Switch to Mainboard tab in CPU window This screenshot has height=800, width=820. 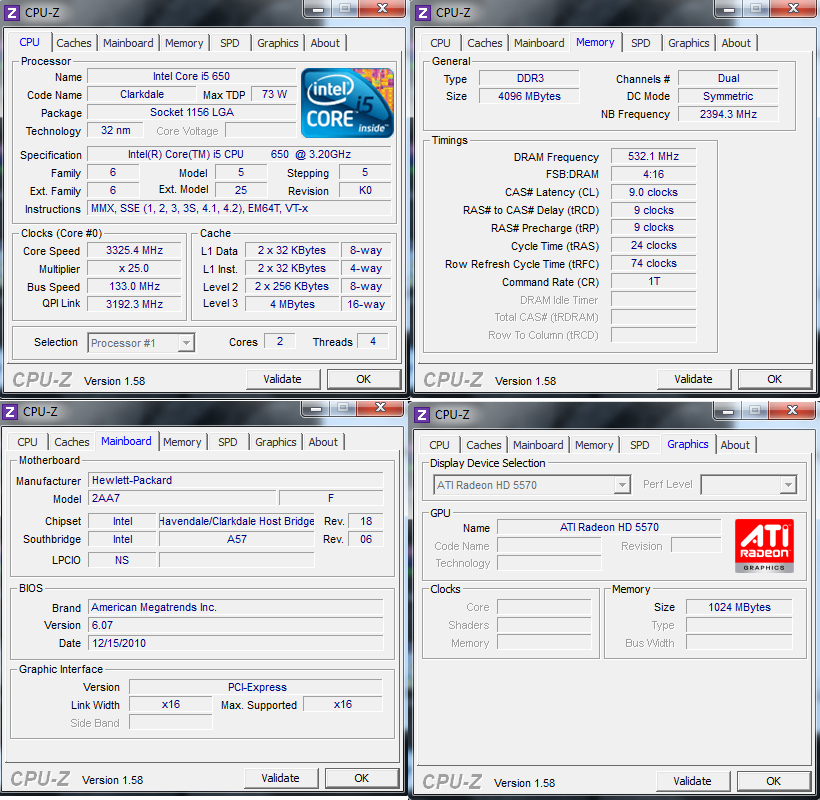tap(128, 43)
